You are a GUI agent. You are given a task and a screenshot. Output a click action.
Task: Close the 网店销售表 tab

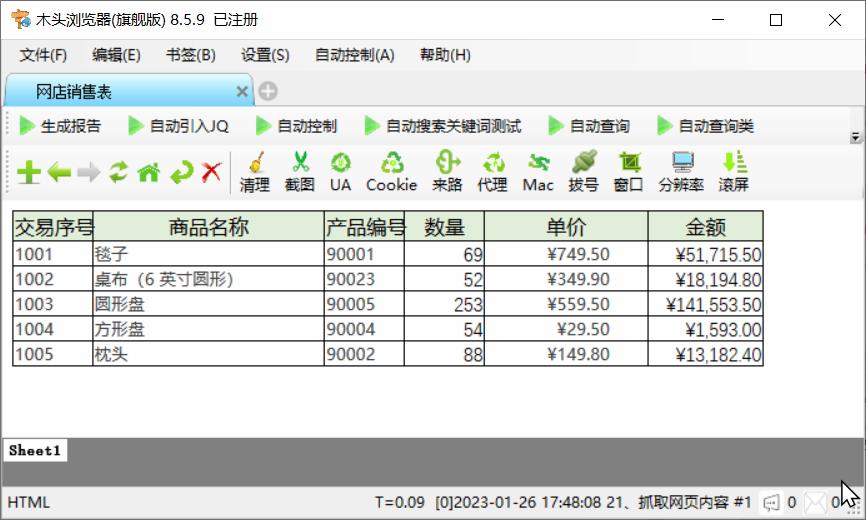(x=242, y=92)
